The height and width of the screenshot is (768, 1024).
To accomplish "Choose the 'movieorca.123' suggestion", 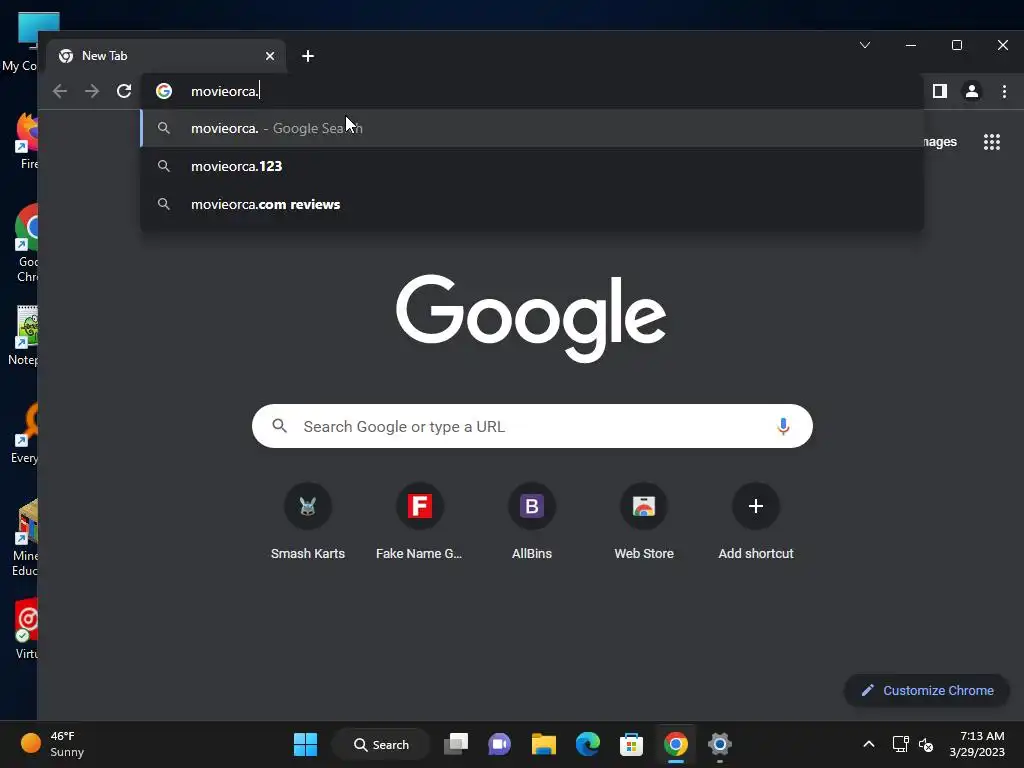I will pyautogui.click(x=532, y=166).
